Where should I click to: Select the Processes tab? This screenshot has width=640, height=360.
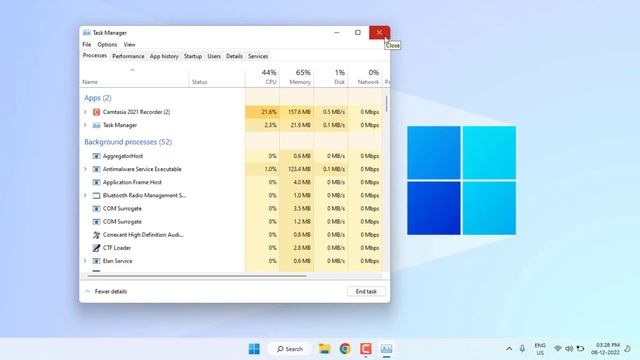click(x=95, y=56)
